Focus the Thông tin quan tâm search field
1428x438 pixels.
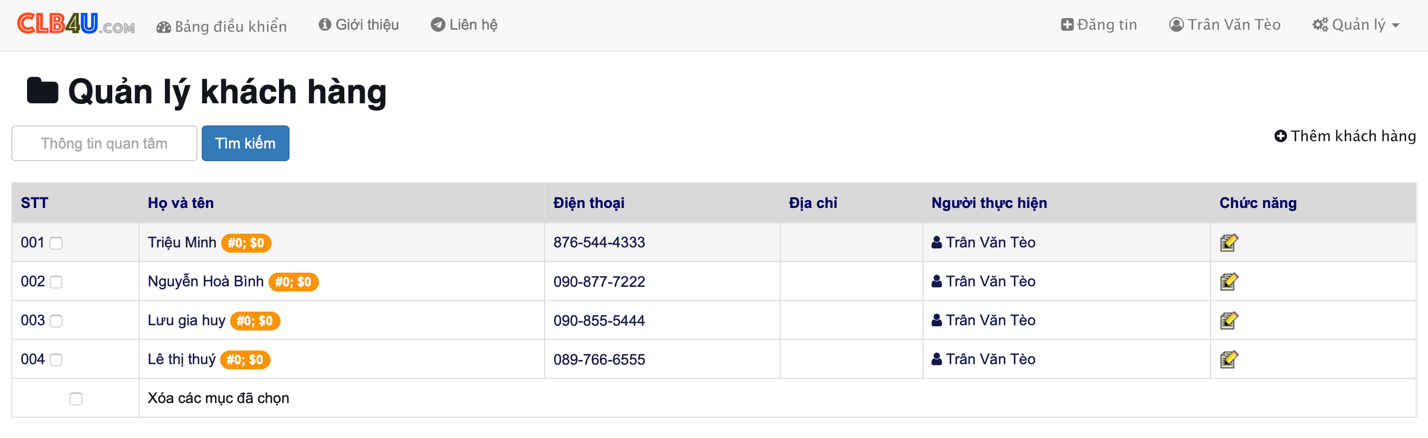click(x=104, y=143)
